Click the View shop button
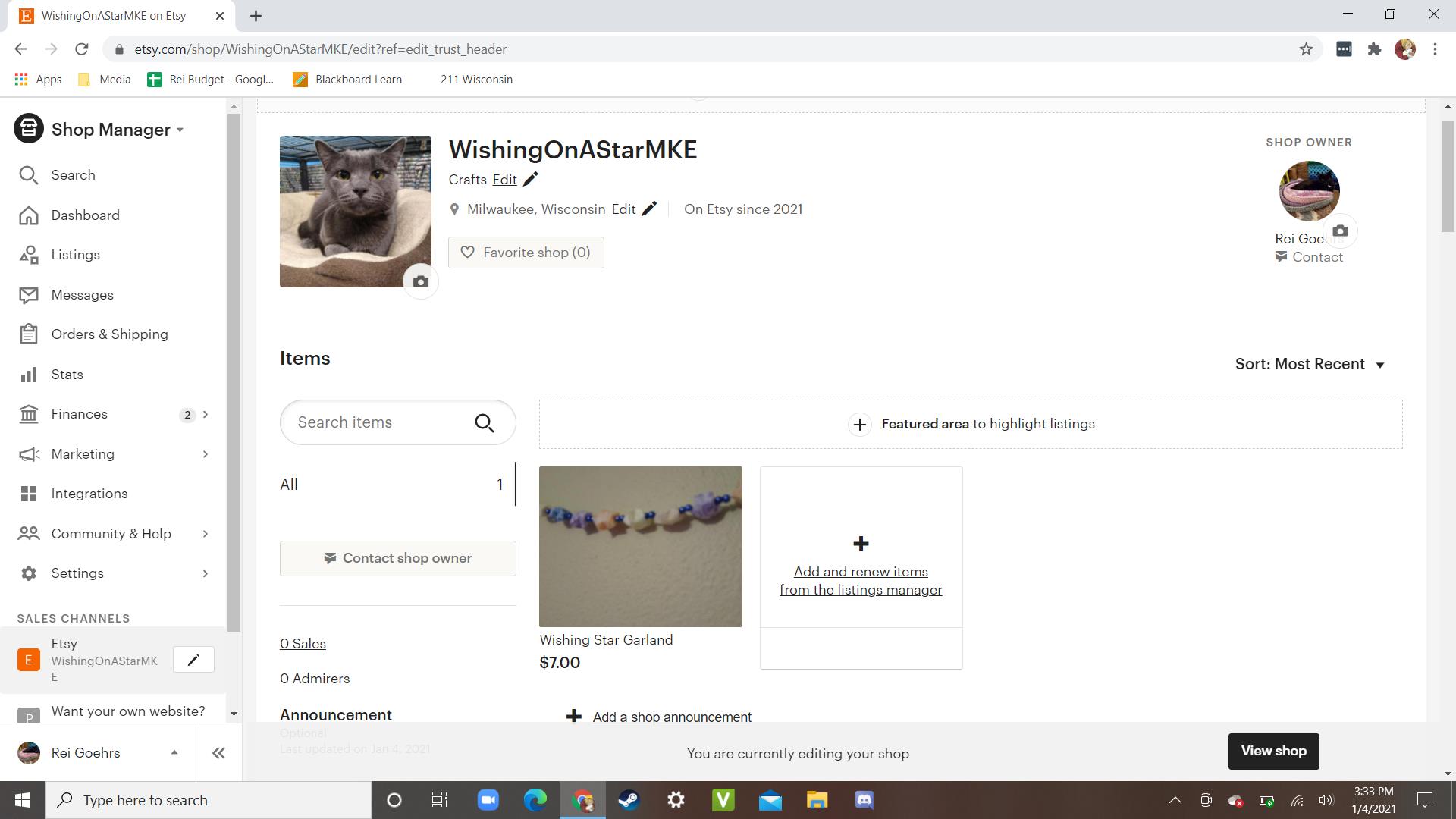This screenshot has width=1456, height=819. click(x=1273, y=752)
